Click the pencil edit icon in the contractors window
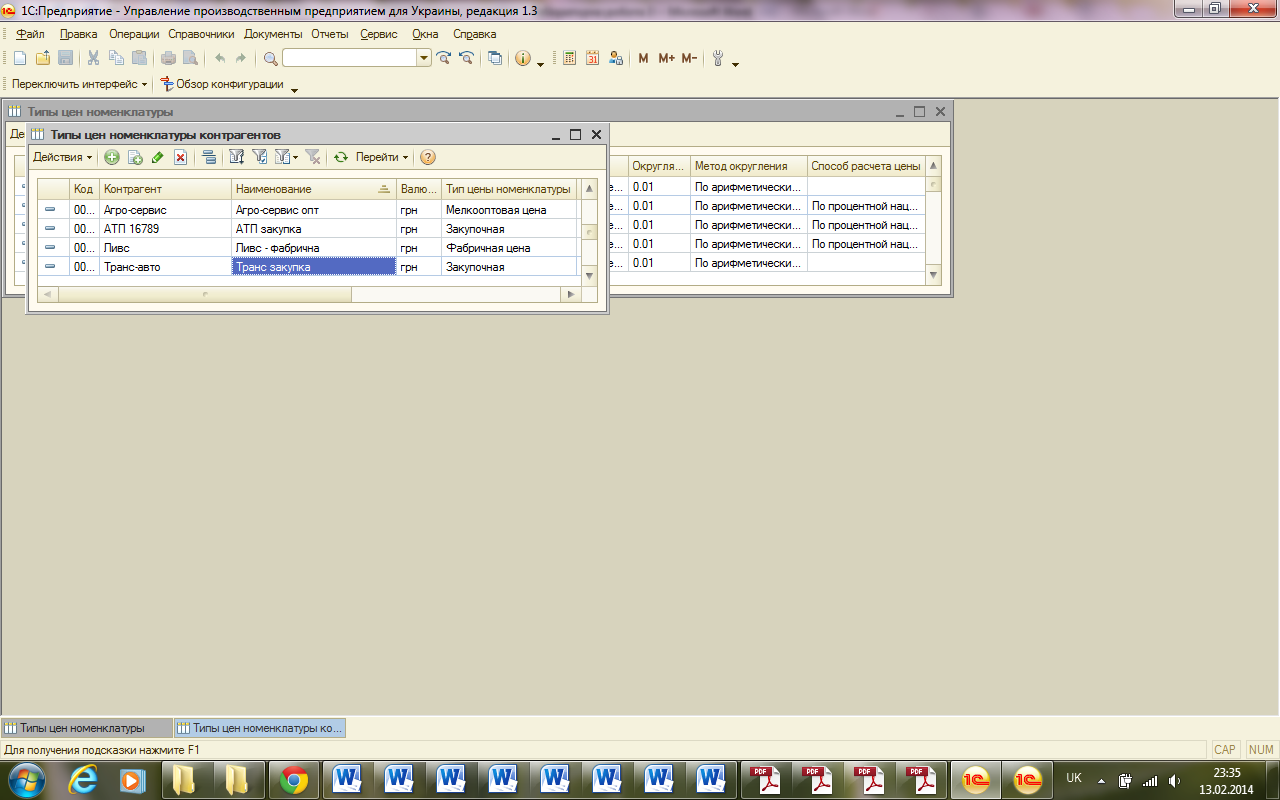Screen dimensions: 1280x800 pyautogui.click(x=158, y=157)
